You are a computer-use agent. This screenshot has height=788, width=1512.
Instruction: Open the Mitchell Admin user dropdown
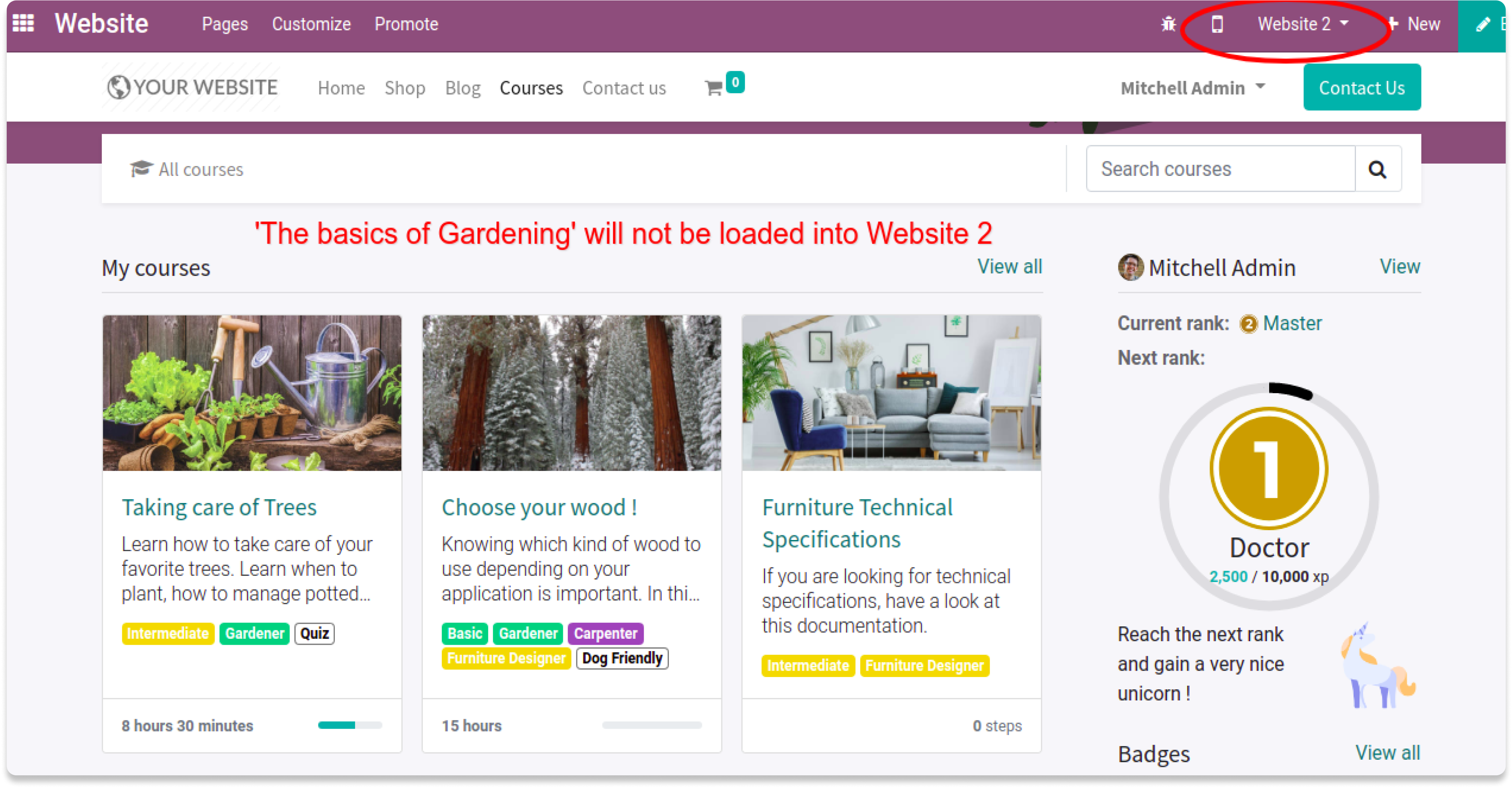[1192, 88]
